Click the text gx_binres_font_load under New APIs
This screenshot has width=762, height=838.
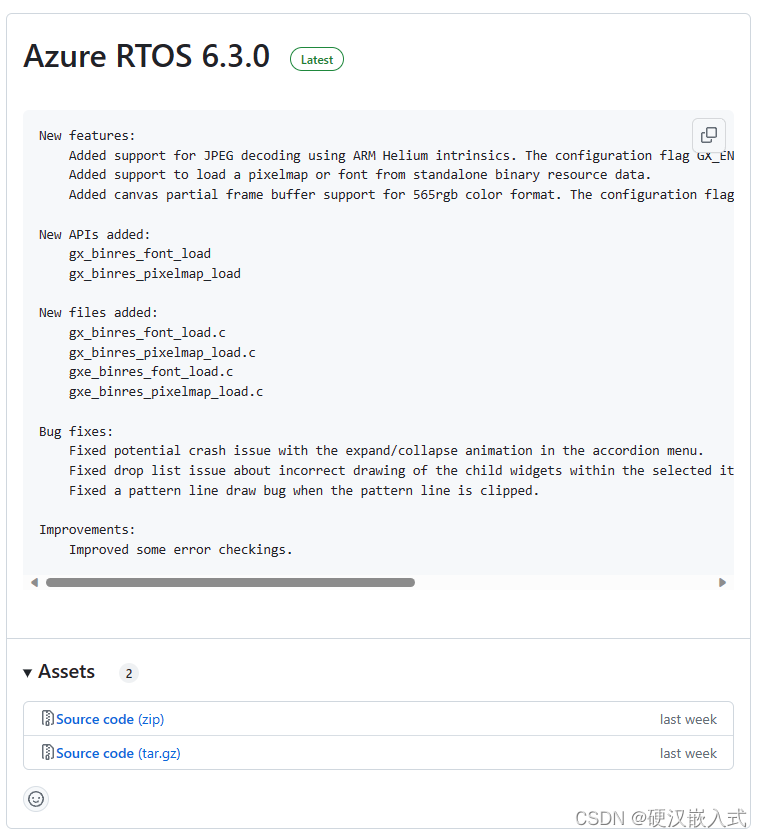coord(140,254)
